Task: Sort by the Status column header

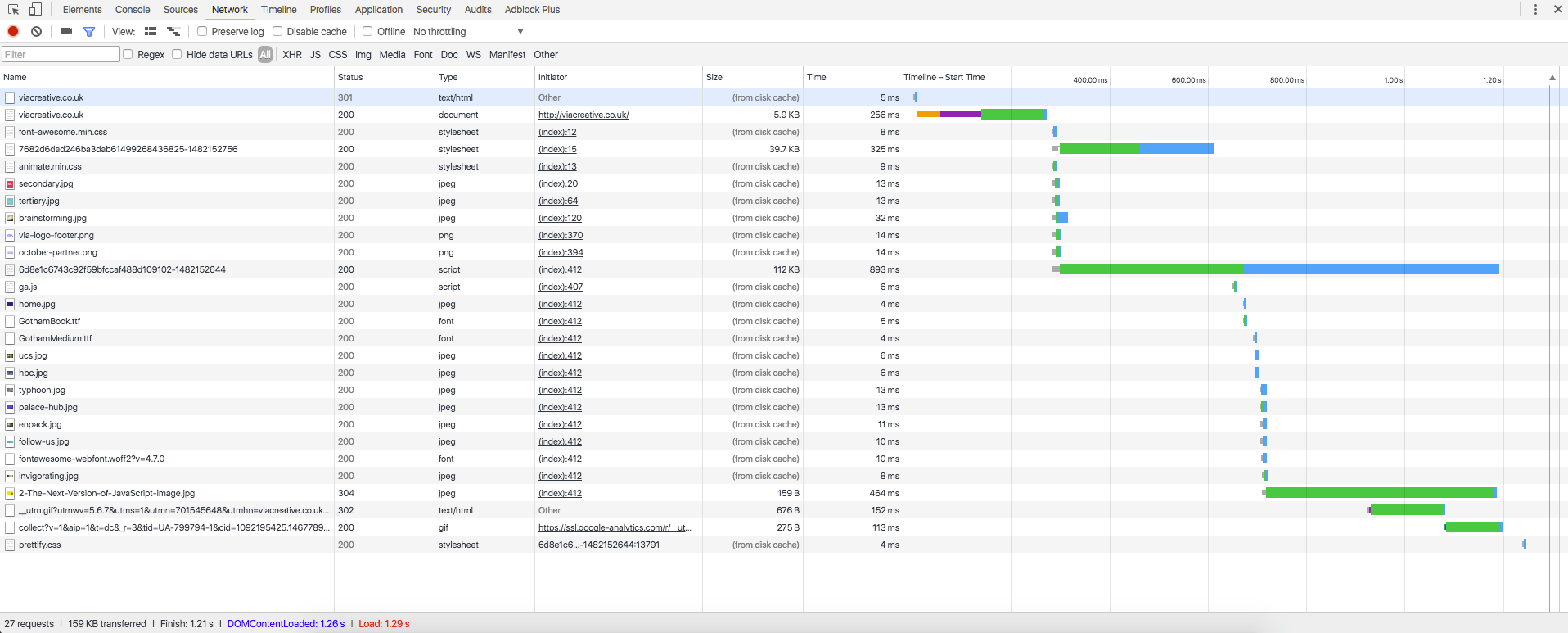Action: coord(385,77)
